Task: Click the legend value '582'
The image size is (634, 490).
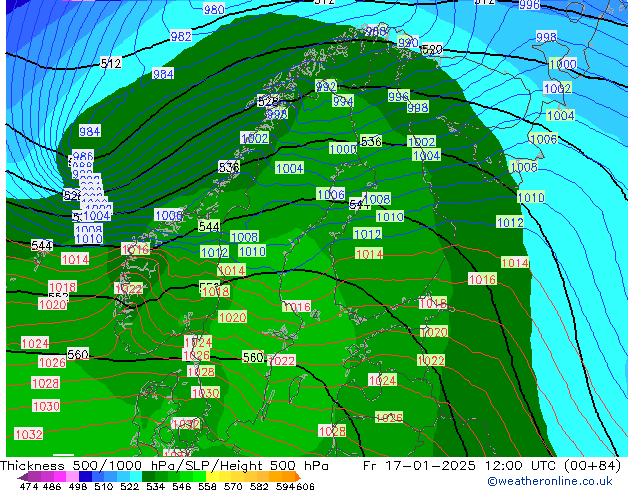Action: tap(259, 486)
